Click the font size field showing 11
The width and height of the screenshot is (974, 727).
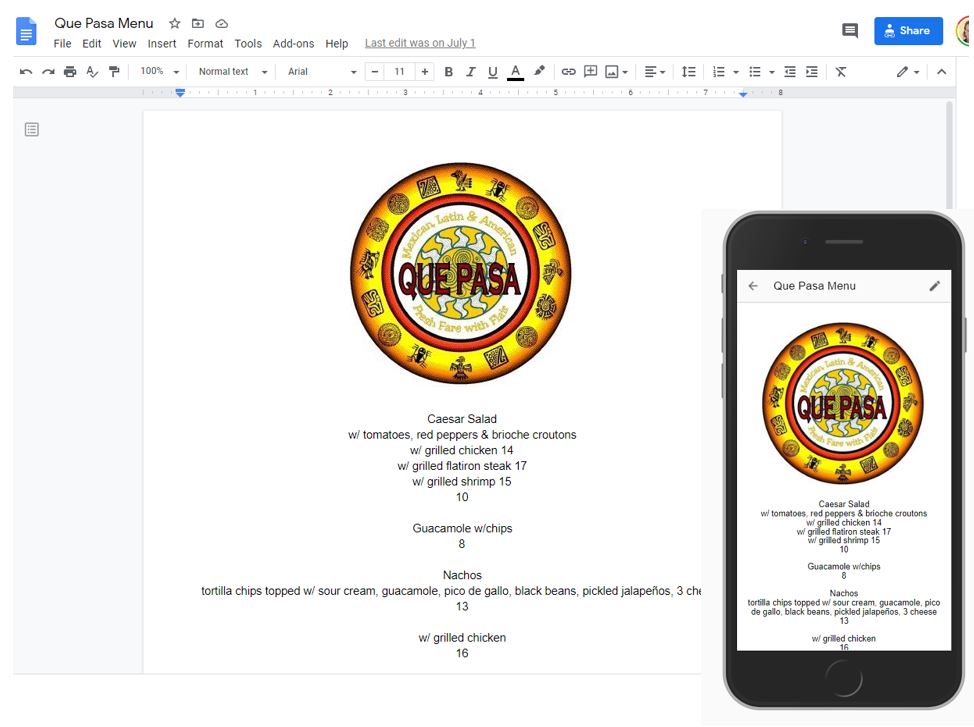pos(399,71)
